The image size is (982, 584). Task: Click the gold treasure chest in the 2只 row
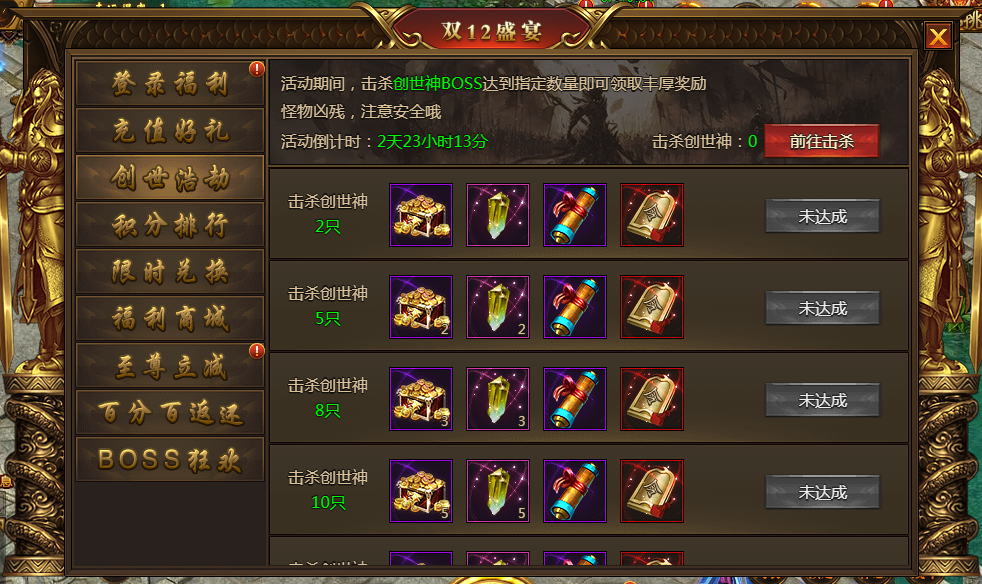[421, 215]
